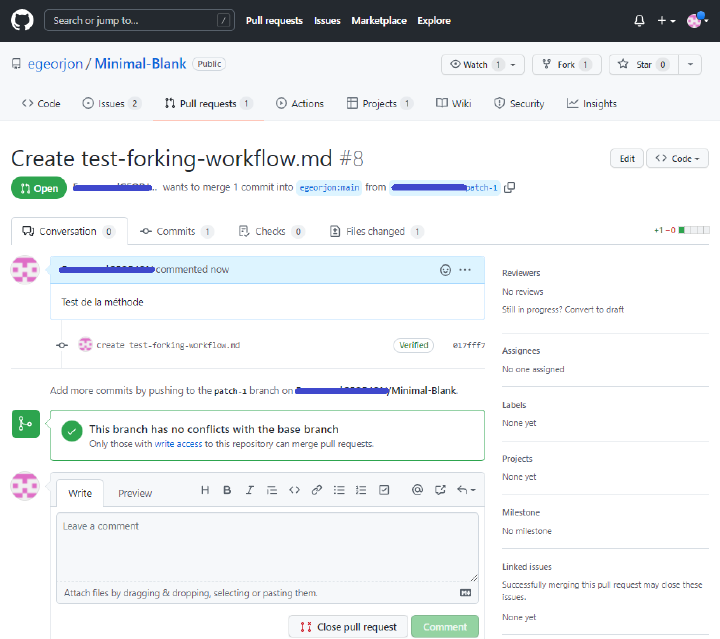The image size is (720, 639).
Task: Expand the plus create-new menu
Action: (666, 21)
